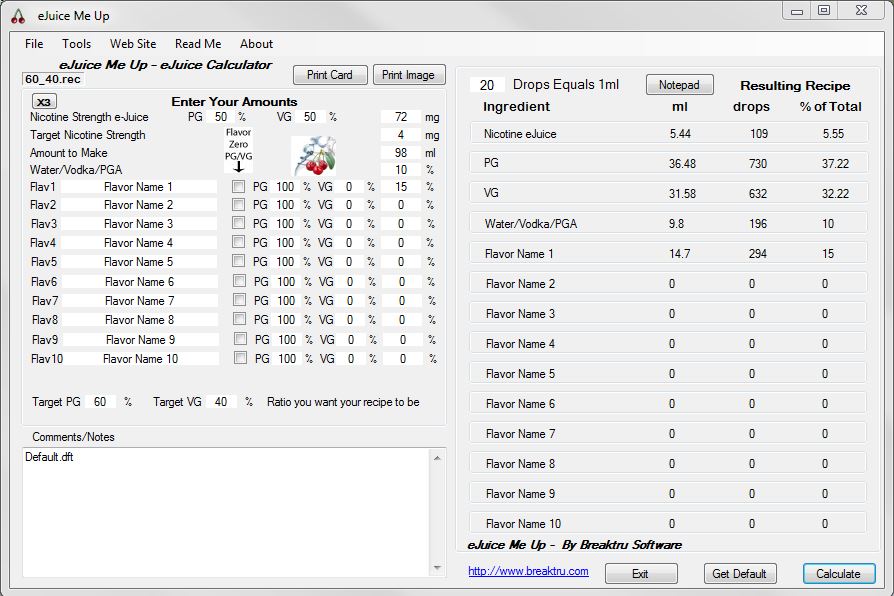Open the Notepad button
Screen dimensions: 894x596
(x=680, y=85)
